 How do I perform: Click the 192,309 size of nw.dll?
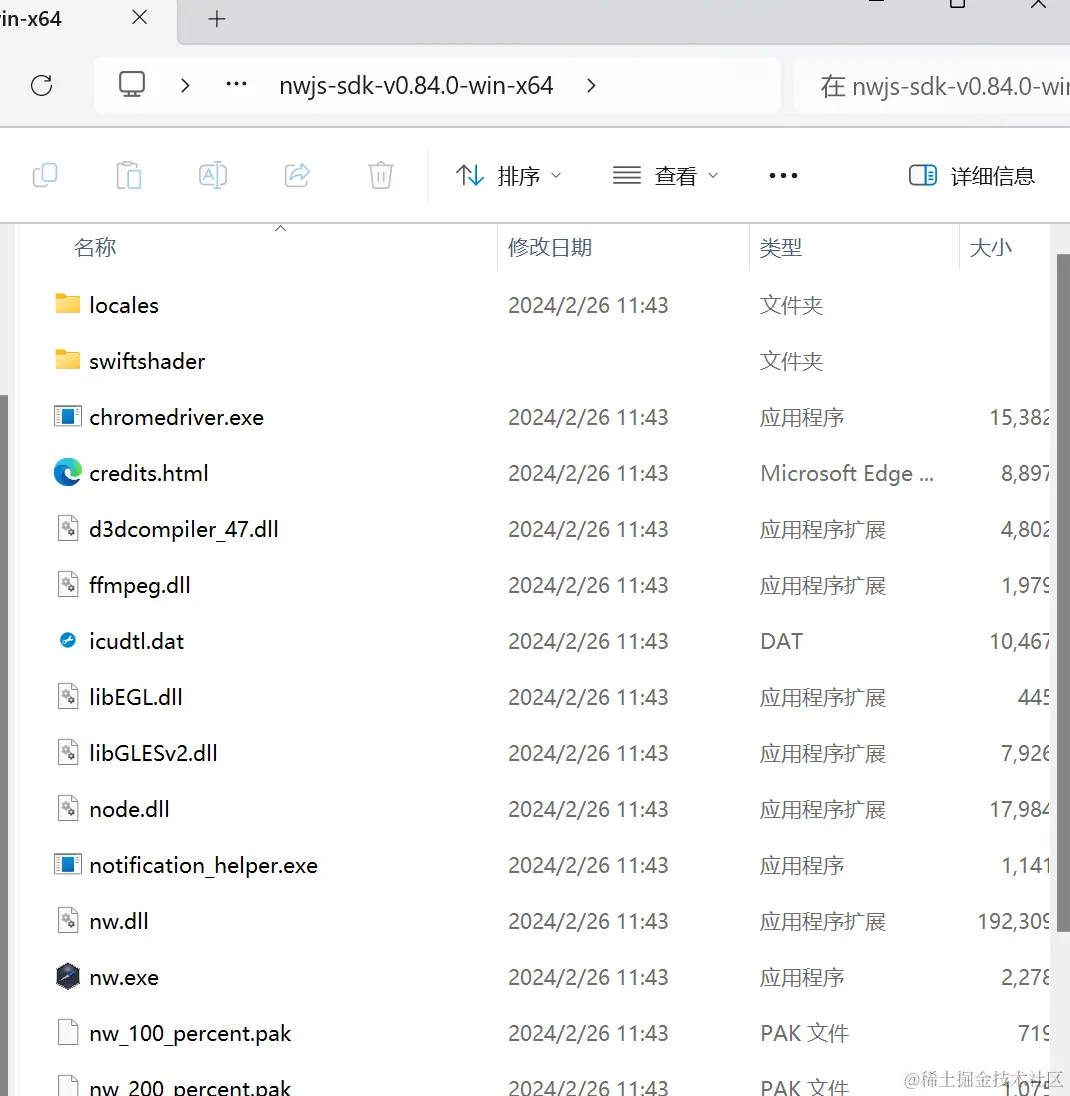1013,921
